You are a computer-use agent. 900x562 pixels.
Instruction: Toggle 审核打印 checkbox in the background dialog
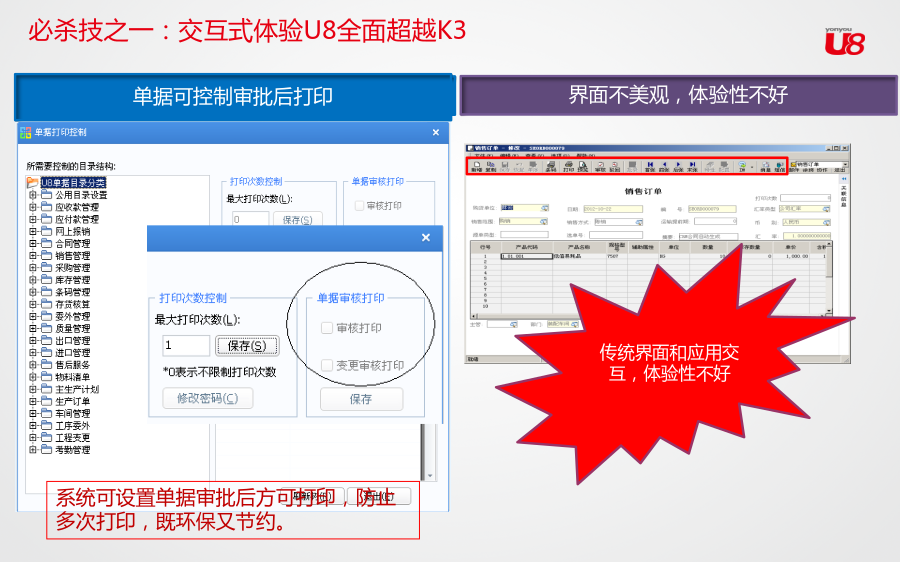[x=359, y=206]
